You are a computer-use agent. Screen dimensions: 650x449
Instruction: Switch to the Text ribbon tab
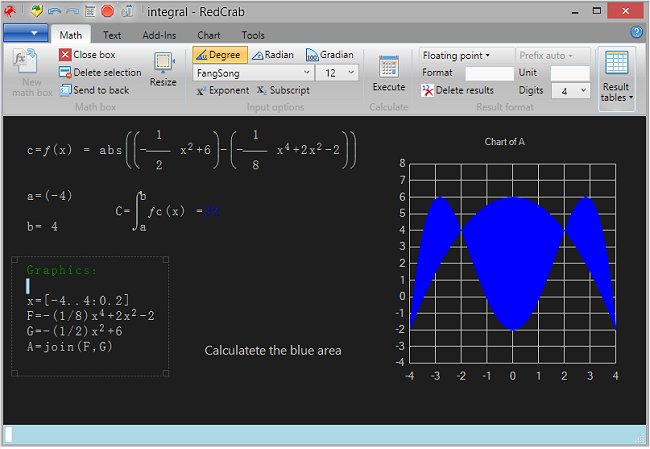(x=112, y=35)
